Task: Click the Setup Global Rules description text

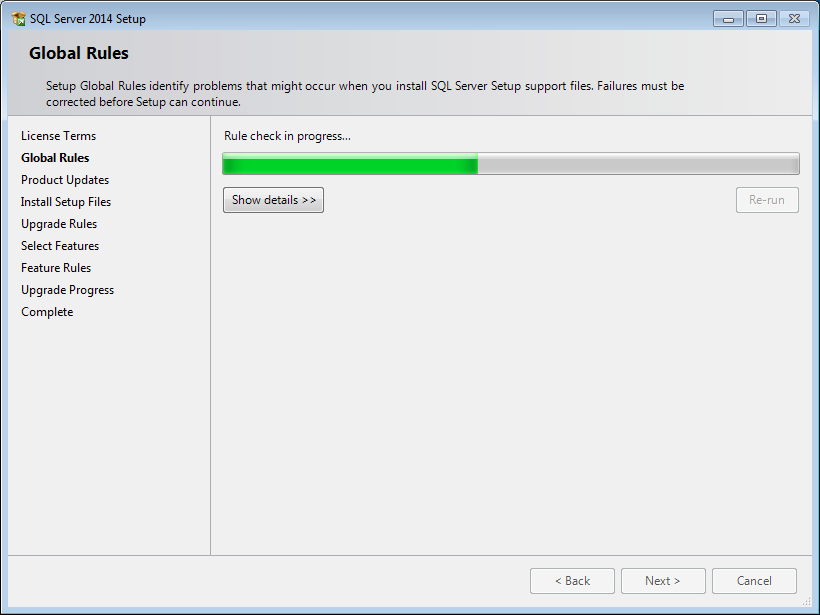Action: pos(365,94)
